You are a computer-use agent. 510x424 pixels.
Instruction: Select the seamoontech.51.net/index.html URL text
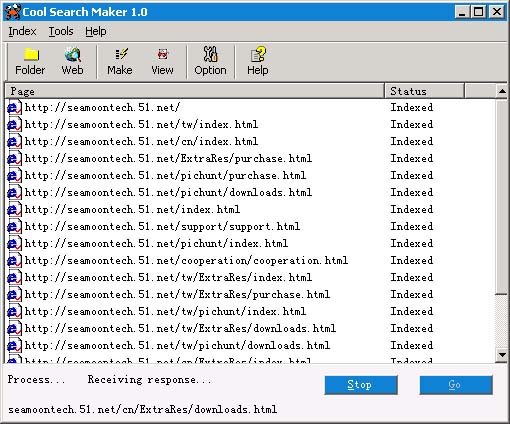132,209
